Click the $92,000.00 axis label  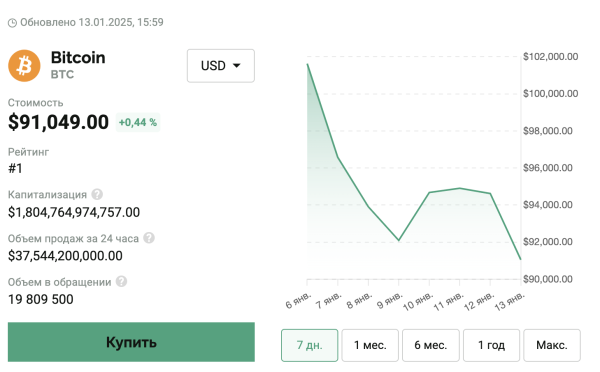coord(548,242)
